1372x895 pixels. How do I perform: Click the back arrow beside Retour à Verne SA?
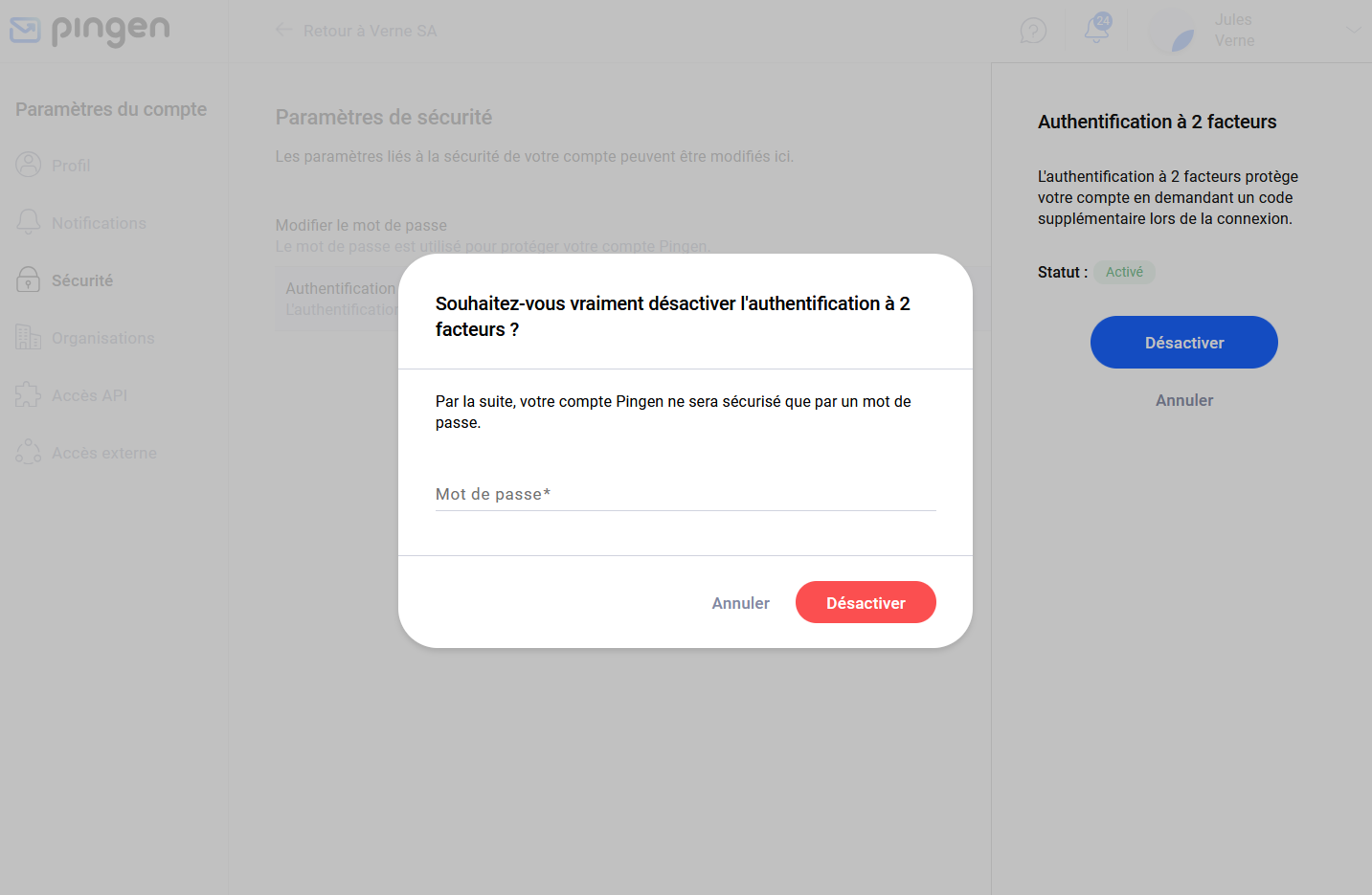click(x=284, y=30)
